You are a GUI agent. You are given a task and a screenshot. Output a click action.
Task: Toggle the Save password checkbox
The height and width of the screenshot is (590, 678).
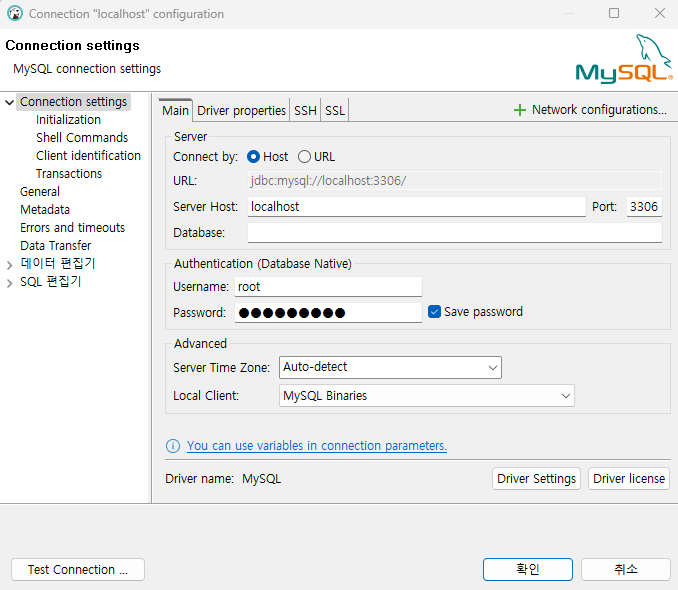434,311
